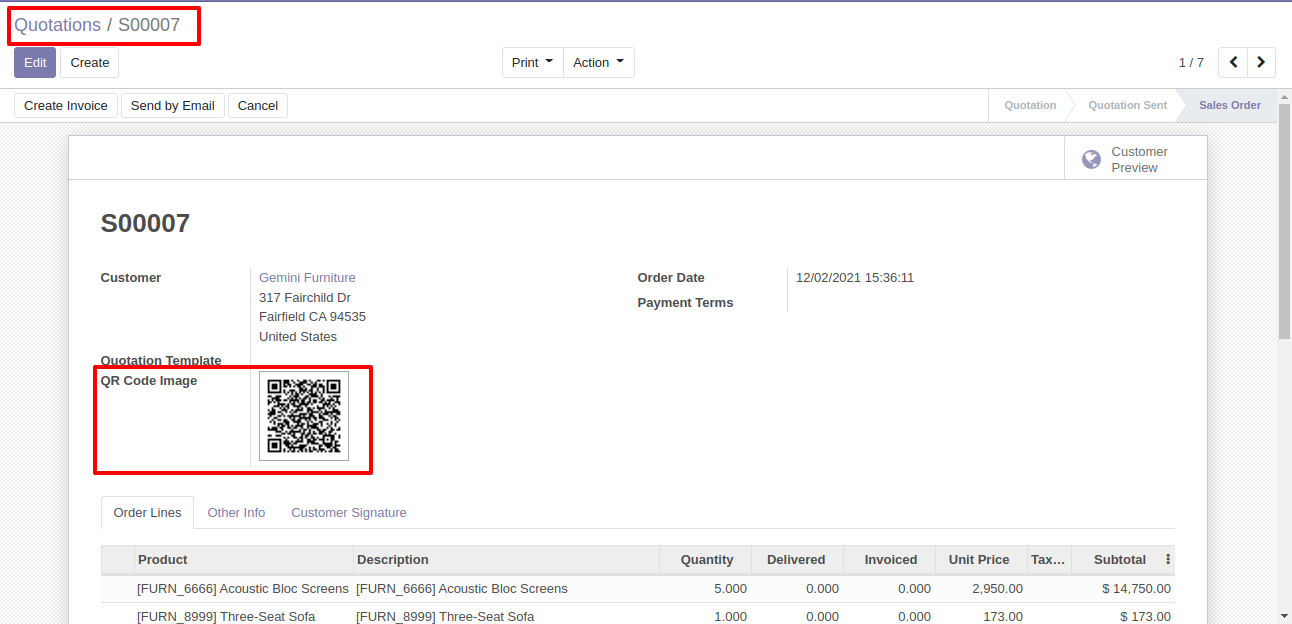
Task: Sort table by Quantity column header
Action: (706, 560)
